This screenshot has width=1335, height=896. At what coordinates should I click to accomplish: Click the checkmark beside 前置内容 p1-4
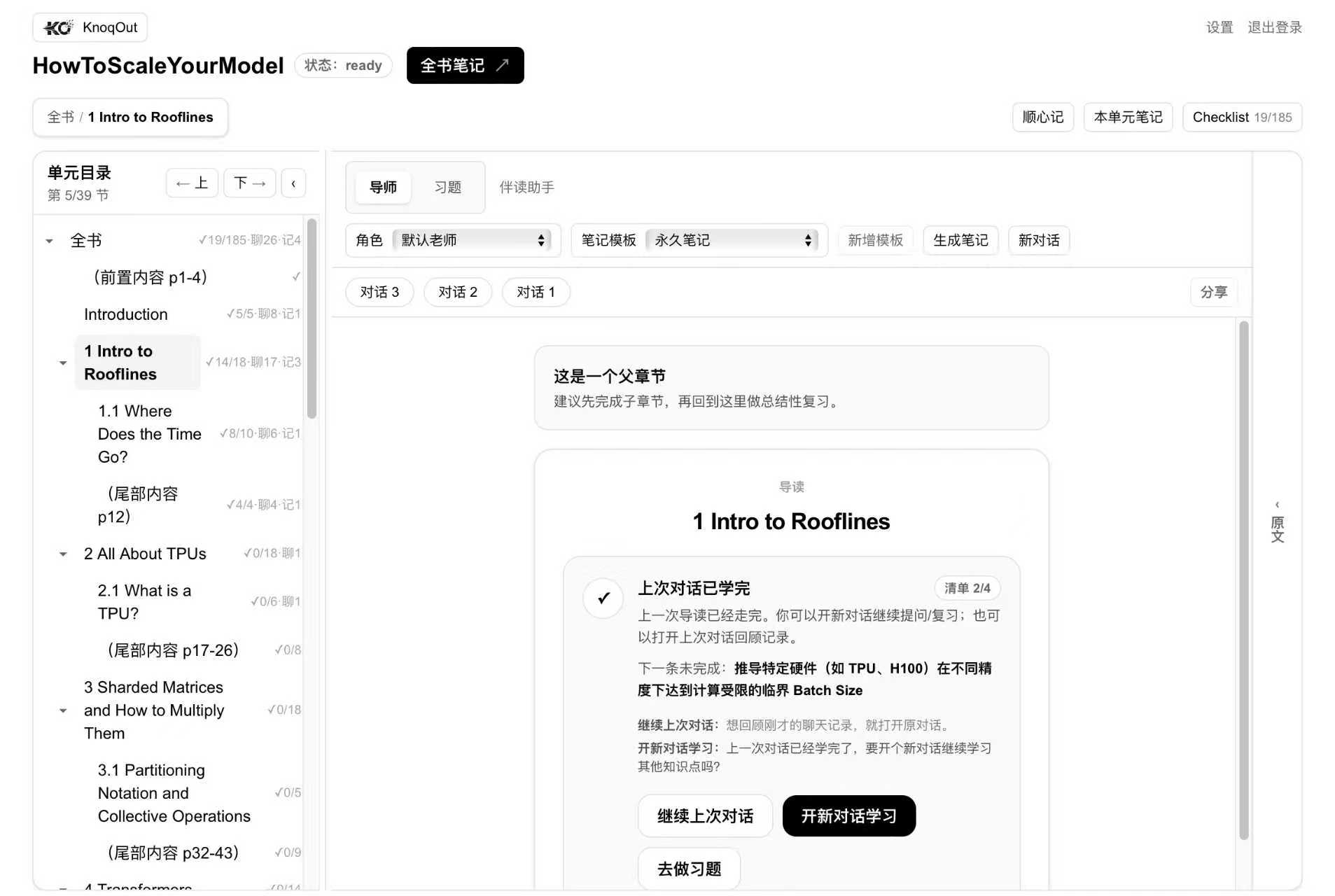pos(295,276)
